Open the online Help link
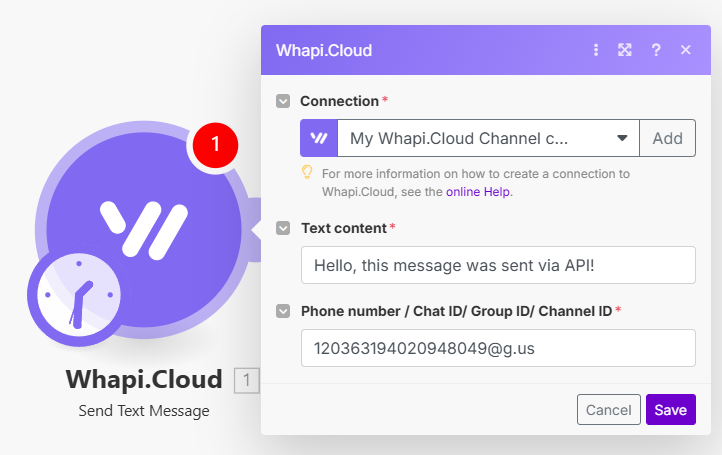Viewport: 722px width, 455px height. point(477,192)
